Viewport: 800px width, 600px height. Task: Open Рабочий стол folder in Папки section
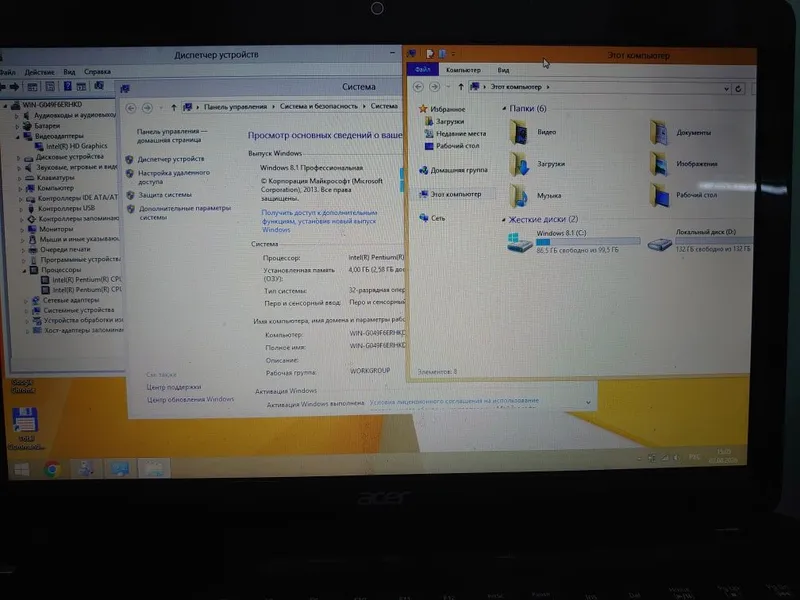pyautogui.click(x=683, y=195)
